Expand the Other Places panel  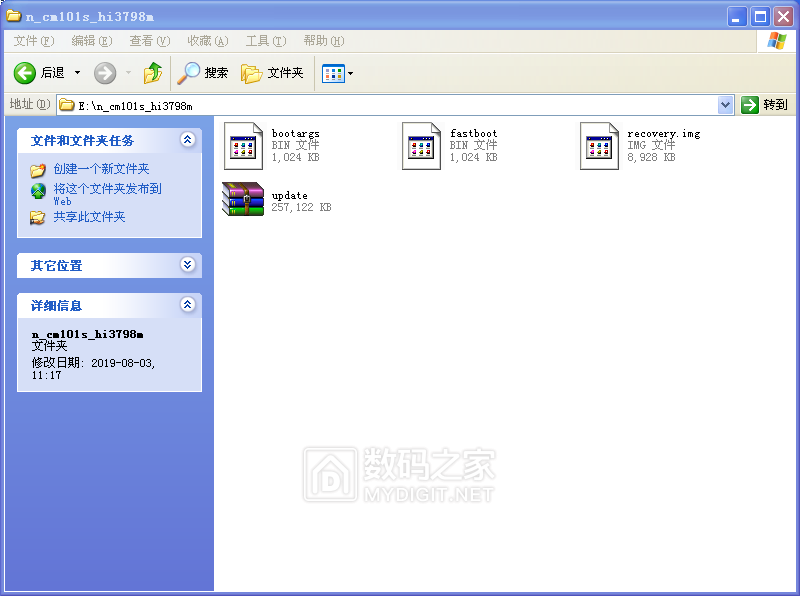(x=187, y=265)
